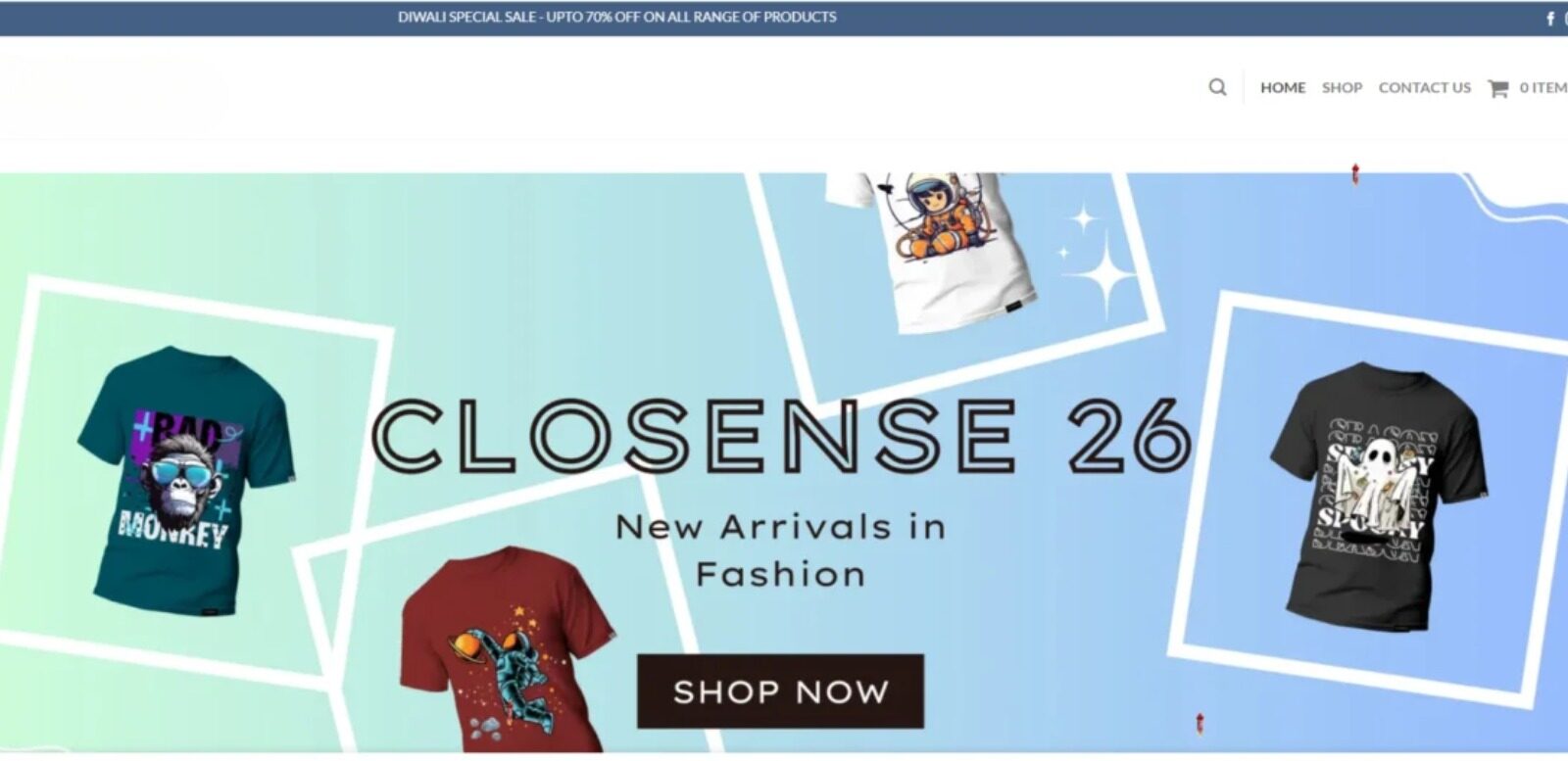Screen dimensions: 1568x761
Task: Click the New Arrivals in Fashion text
Action: pos(780,550)
